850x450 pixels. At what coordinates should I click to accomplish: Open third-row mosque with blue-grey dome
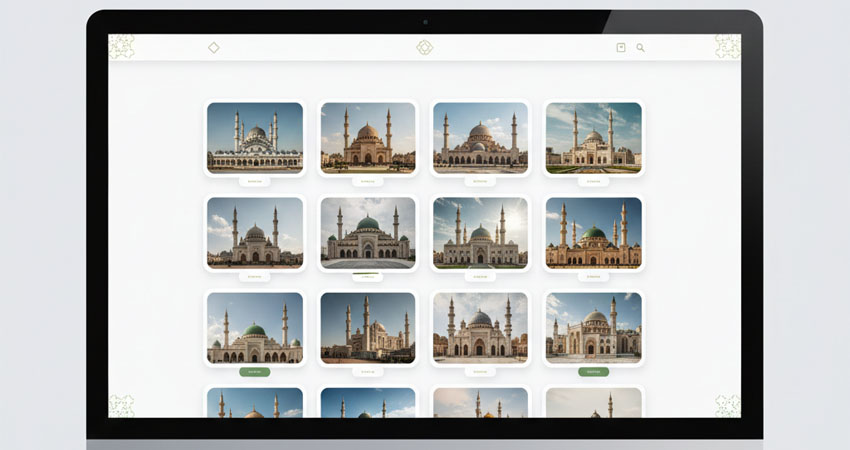tap(480, 328)
